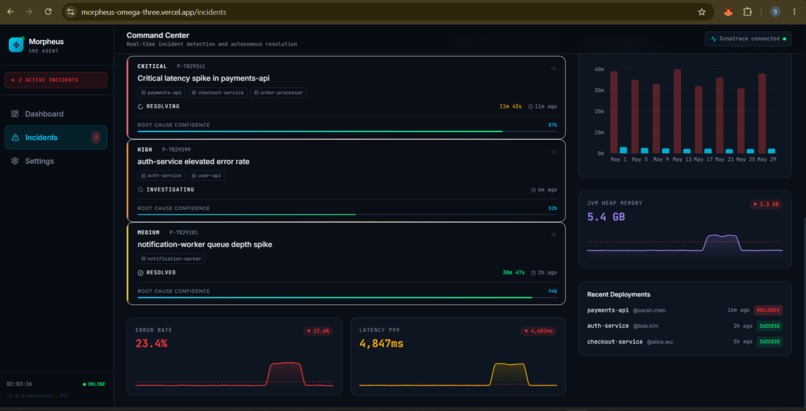Click the Error Rate 23.4% value
This screenshot has height=411, width=806.
click(151, 344)
